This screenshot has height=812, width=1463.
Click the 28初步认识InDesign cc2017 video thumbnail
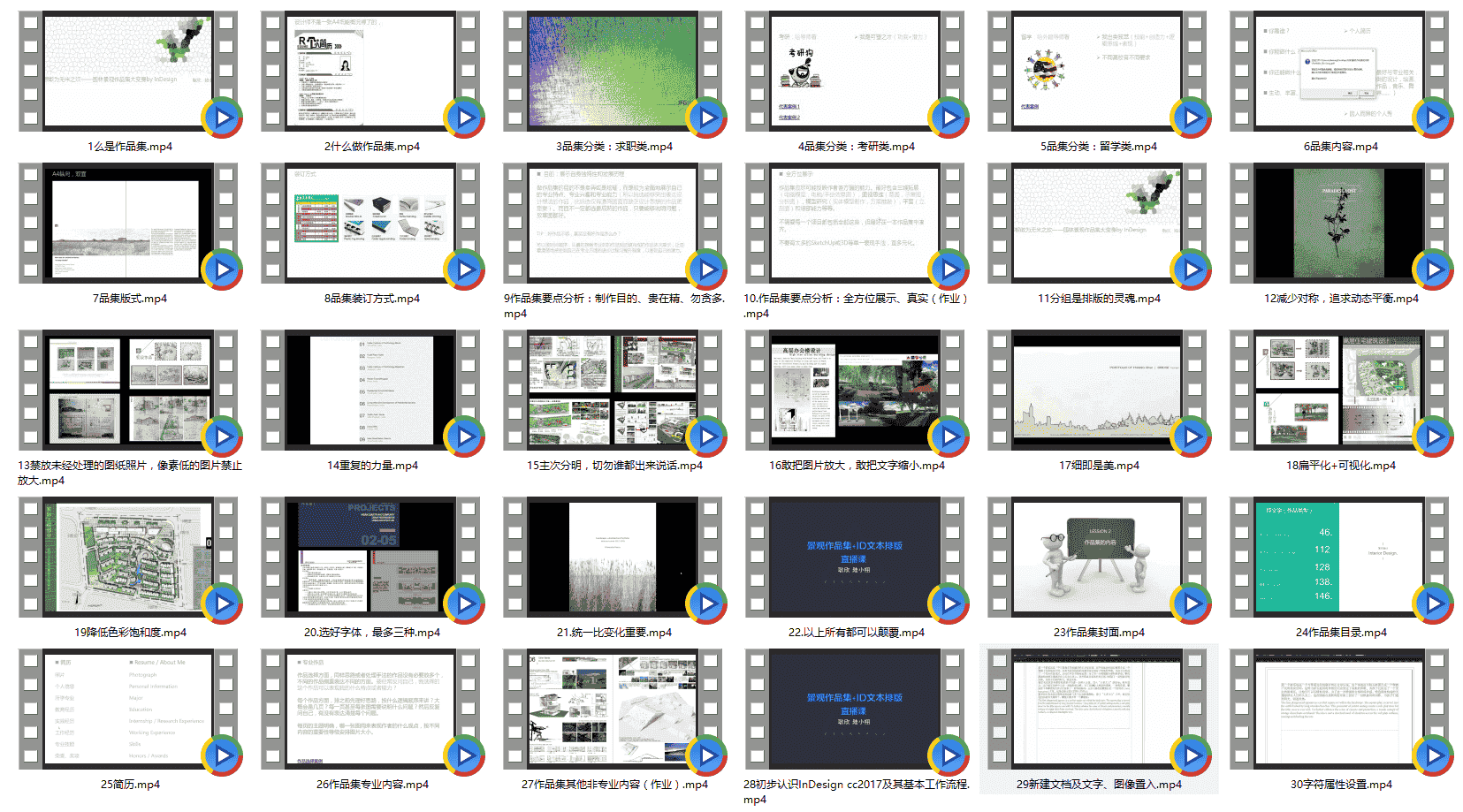[856, 710]
